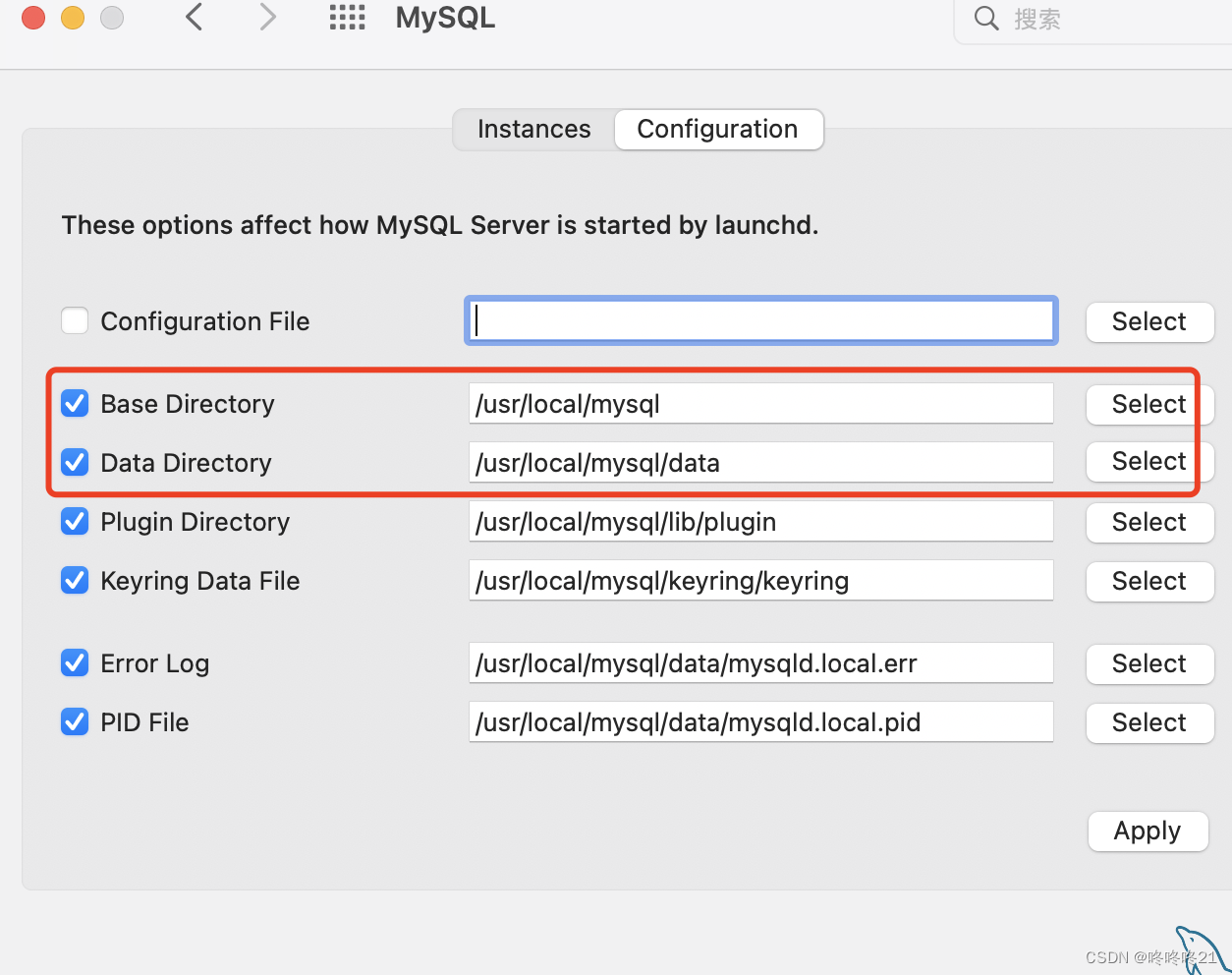Viewport: 1232px width, 975px height.
Task: Switch to the Instances tab
Action: [533, 129]
